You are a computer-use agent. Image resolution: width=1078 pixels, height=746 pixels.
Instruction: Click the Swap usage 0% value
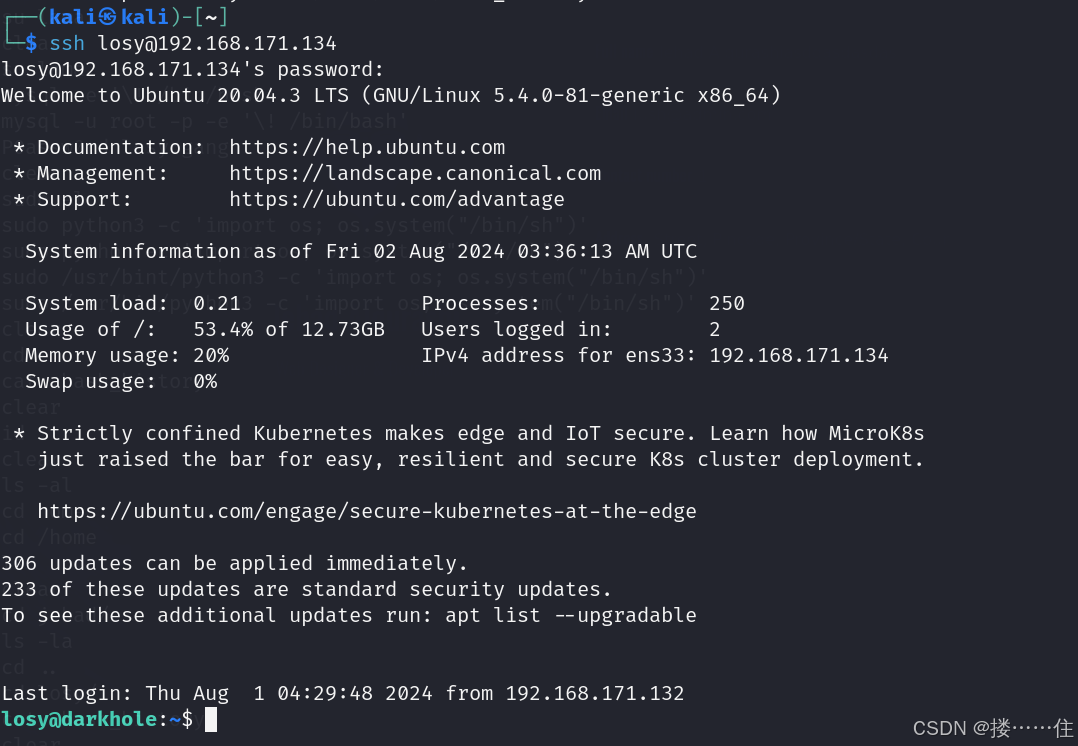point(205,381)
